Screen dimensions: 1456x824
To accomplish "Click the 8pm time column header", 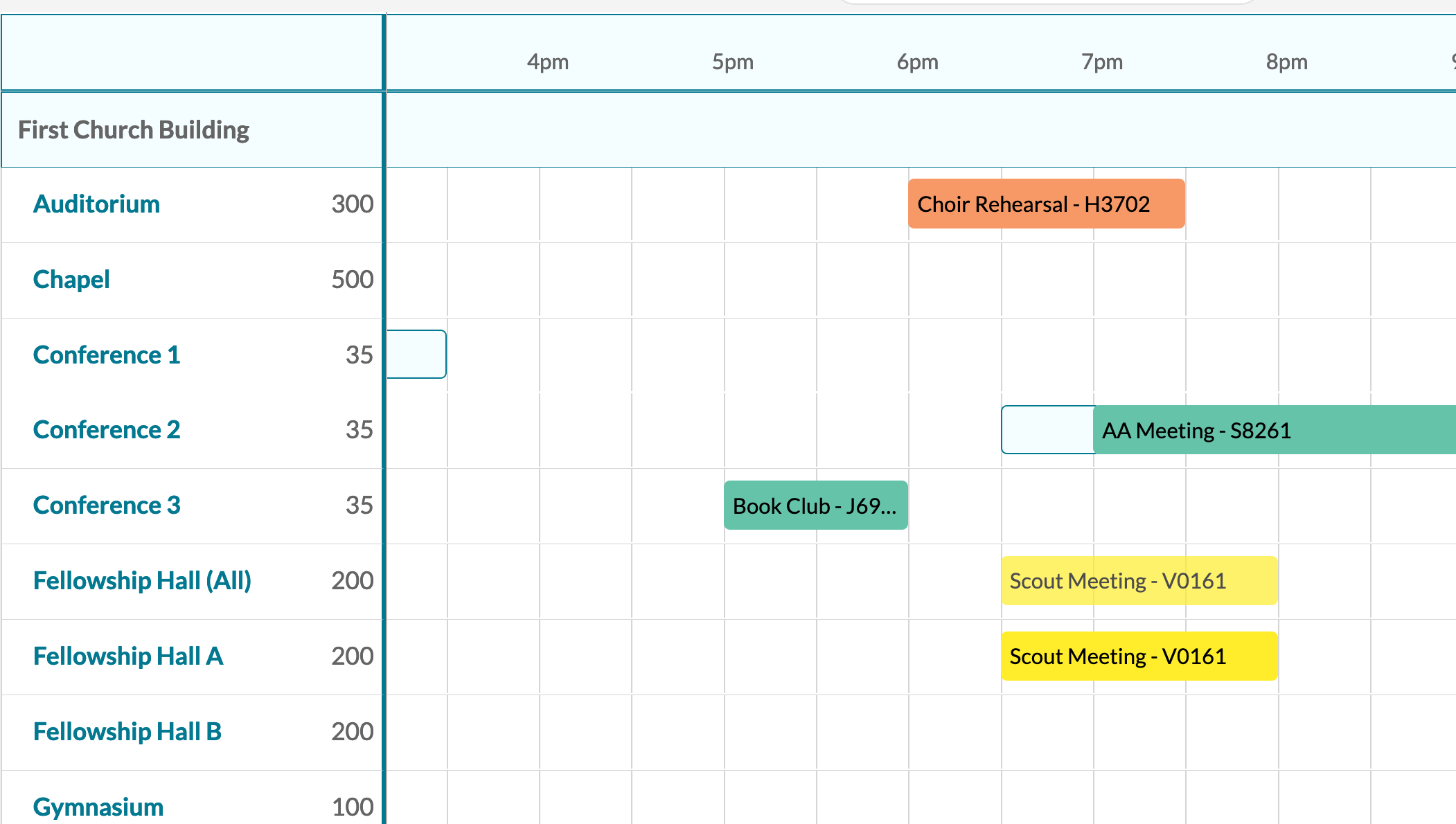I will point(1286,62).
